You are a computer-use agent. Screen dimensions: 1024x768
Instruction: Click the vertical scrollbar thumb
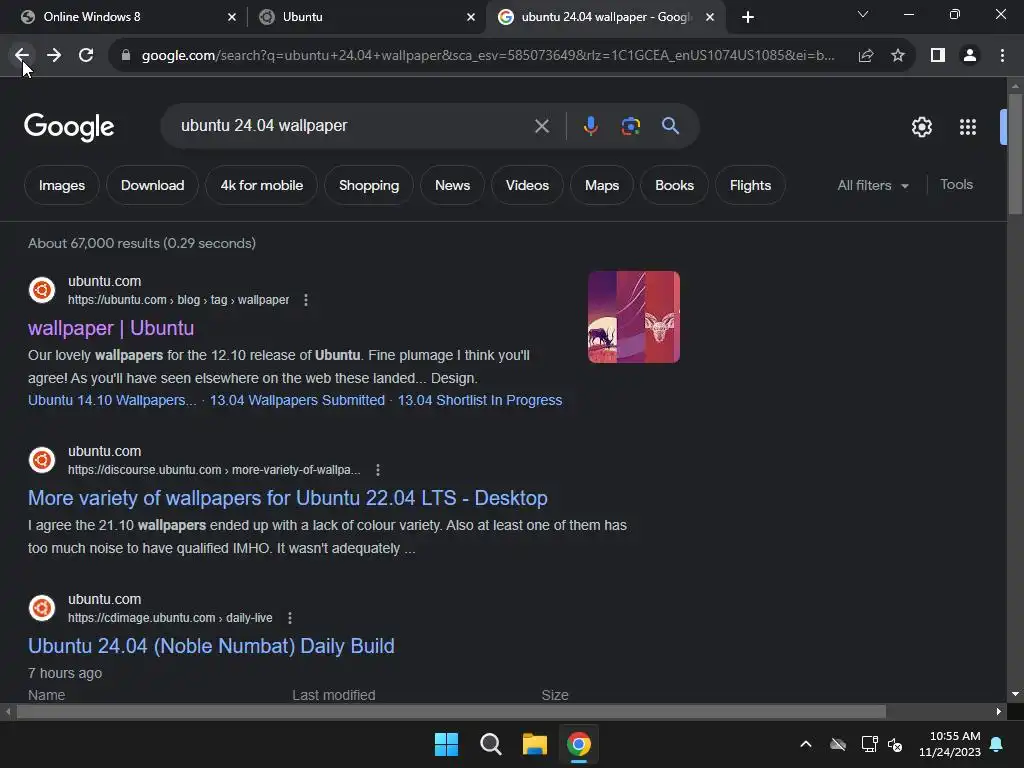coord(1015,154)
